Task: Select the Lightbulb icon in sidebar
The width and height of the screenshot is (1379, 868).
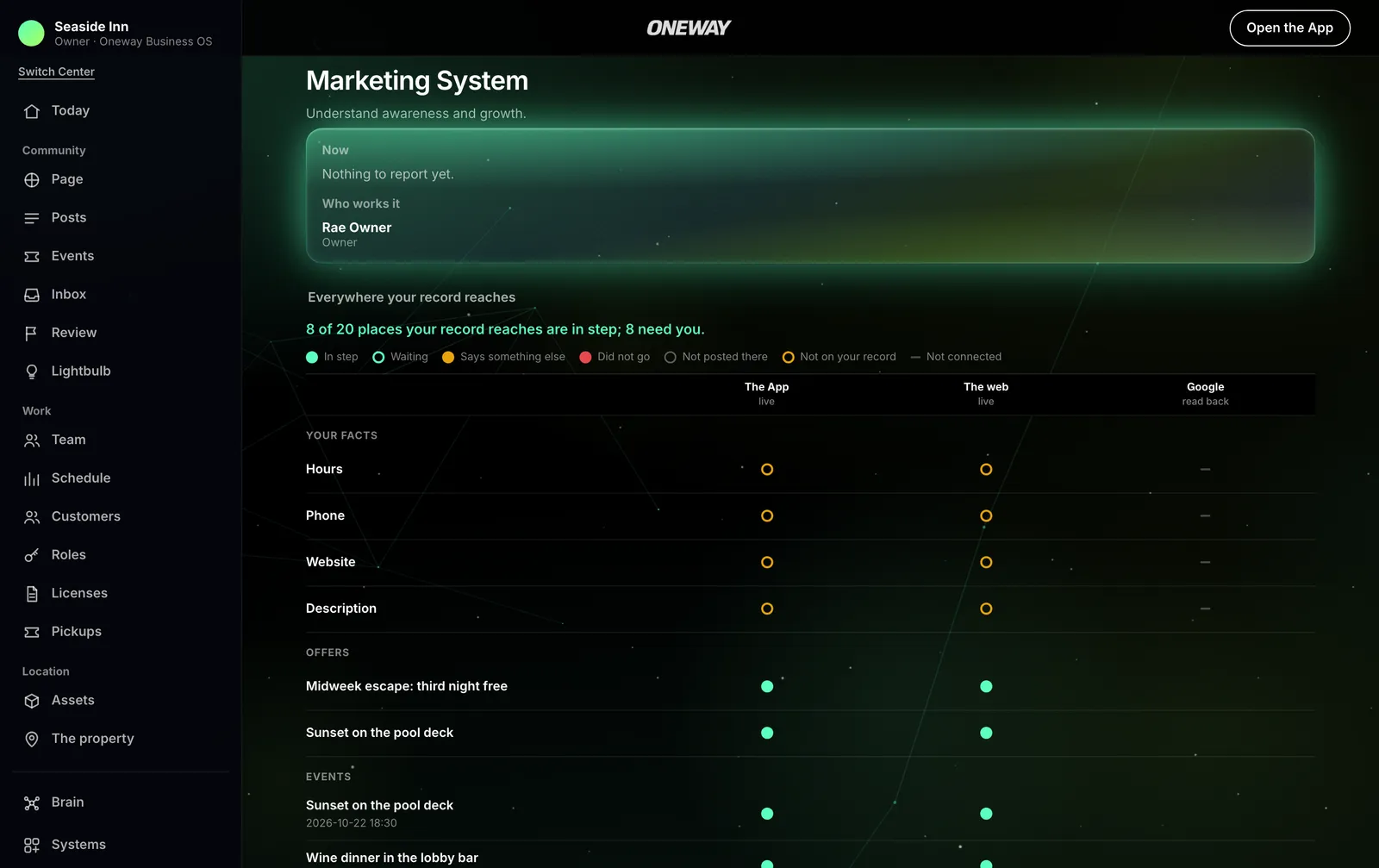Action: point(32,372)
